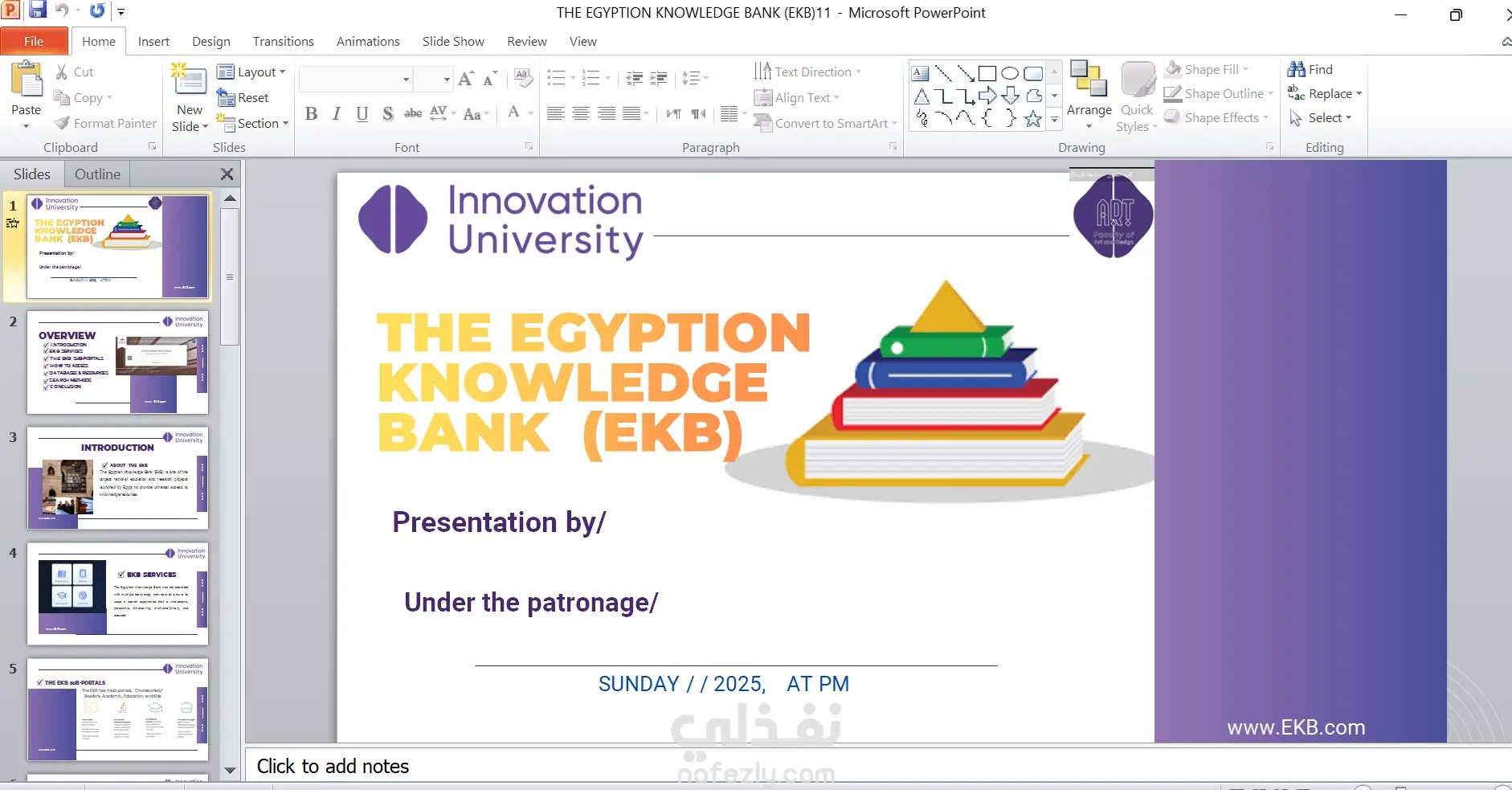Viewport: 1512px width, 790px height.
Task: Select the Oval shape in the gallery
Action: click(x=1011, y=74)
